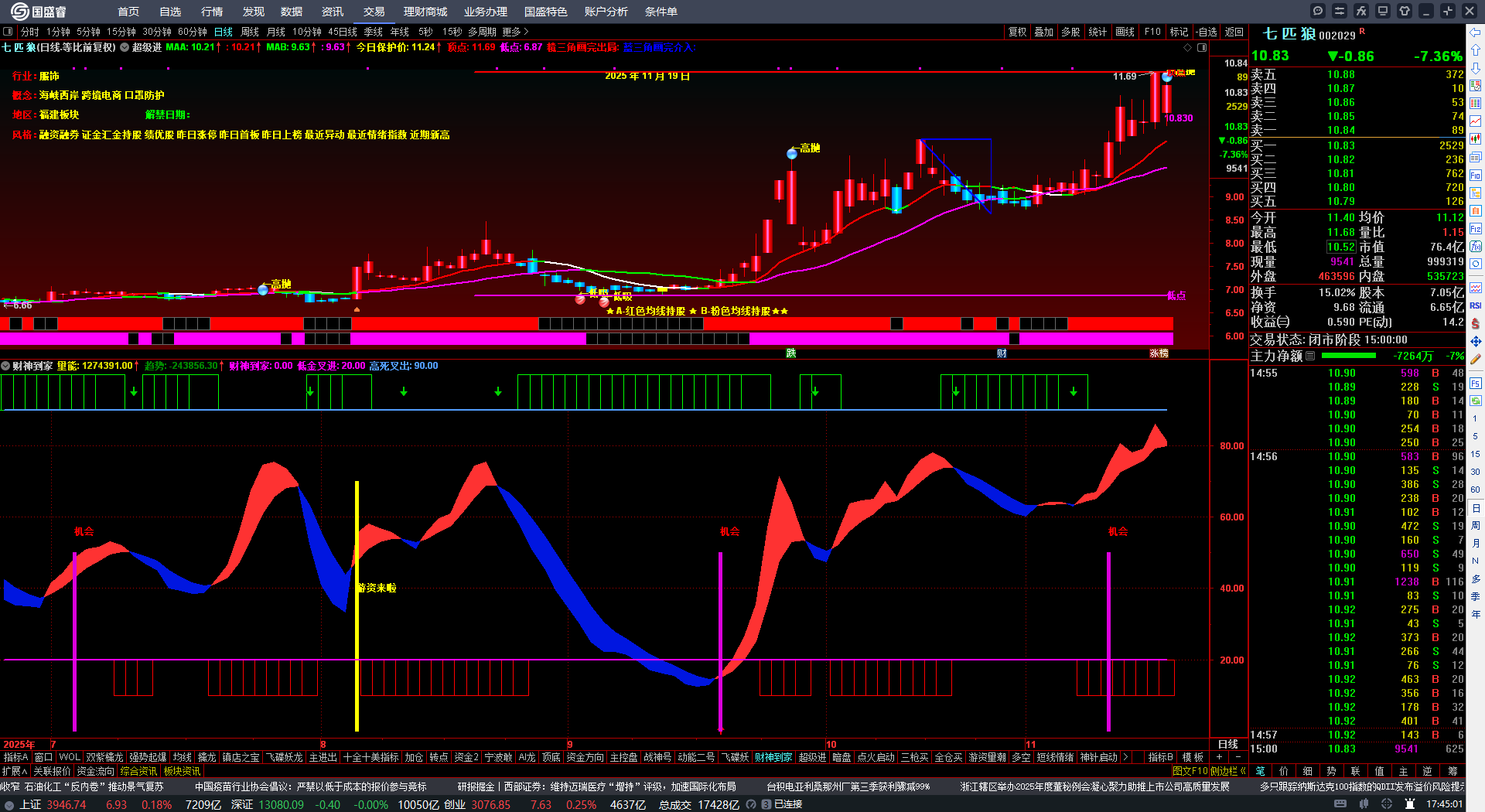Toggle 叠加 overlay mode
Screen dimensions: 1485x812
point(1044,32)
